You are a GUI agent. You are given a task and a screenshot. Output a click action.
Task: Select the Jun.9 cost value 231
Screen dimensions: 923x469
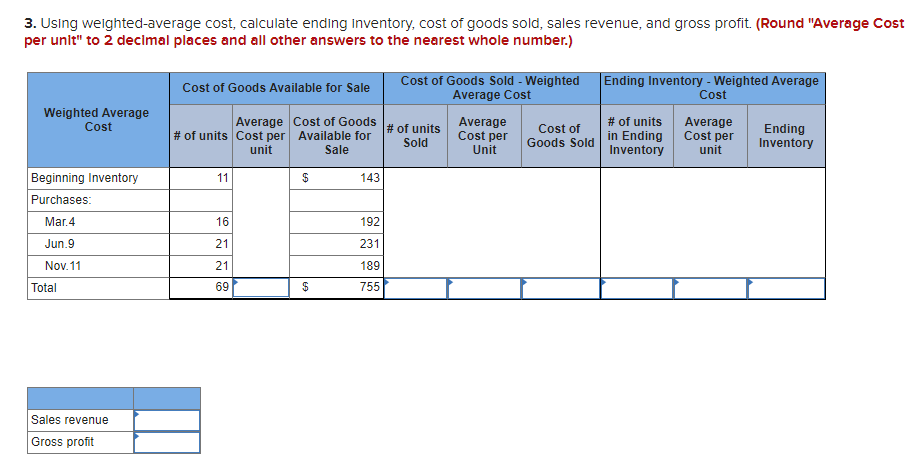(370, 244)
